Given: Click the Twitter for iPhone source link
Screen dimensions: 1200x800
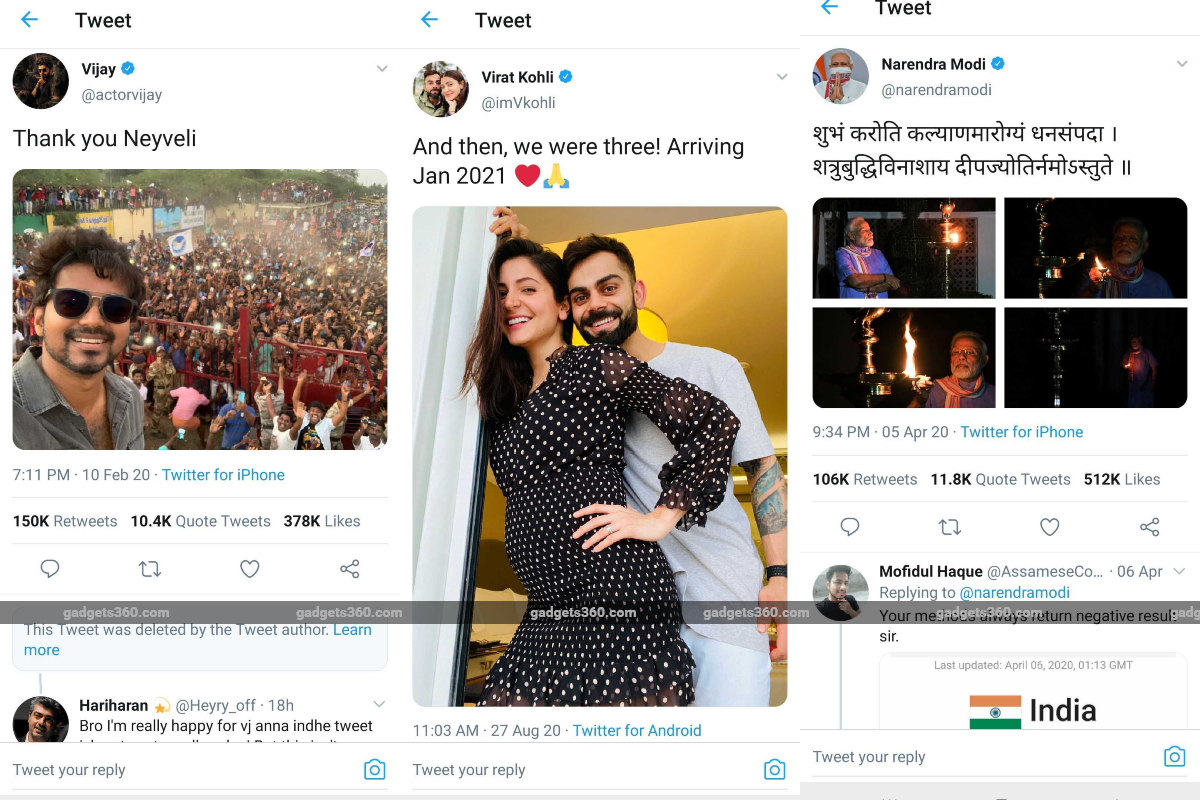Looking at the screenshot, I should [x=223, y=475].
